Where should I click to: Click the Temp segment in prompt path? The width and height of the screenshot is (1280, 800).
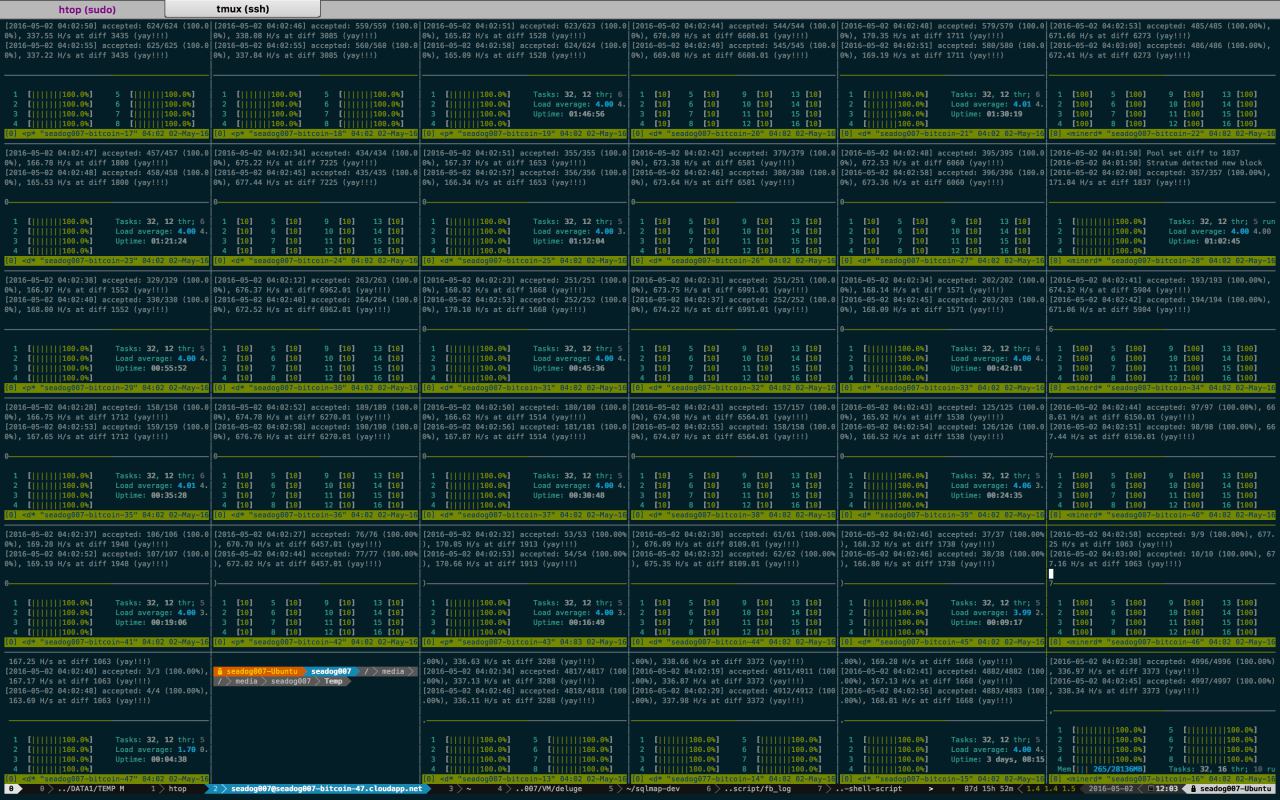333,681
